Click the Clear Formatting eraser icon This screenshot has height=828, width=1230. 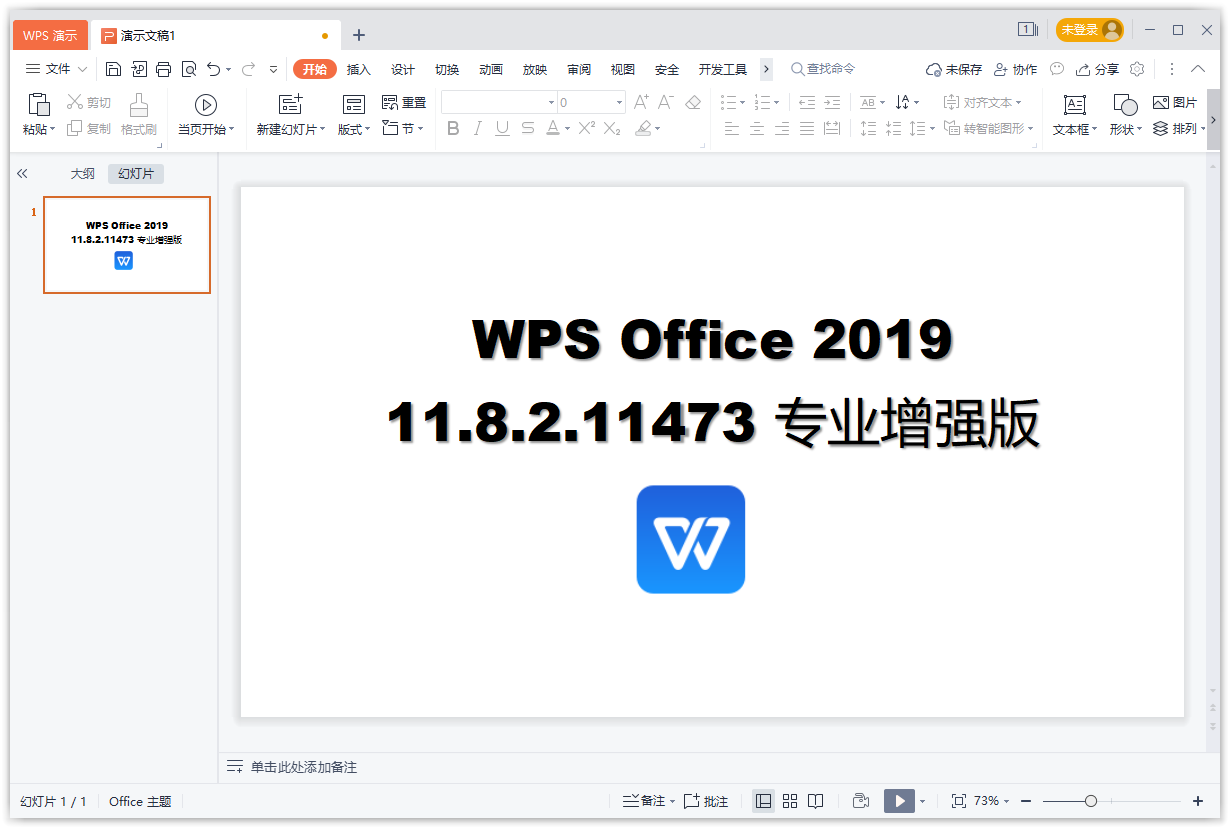[693, 102]
